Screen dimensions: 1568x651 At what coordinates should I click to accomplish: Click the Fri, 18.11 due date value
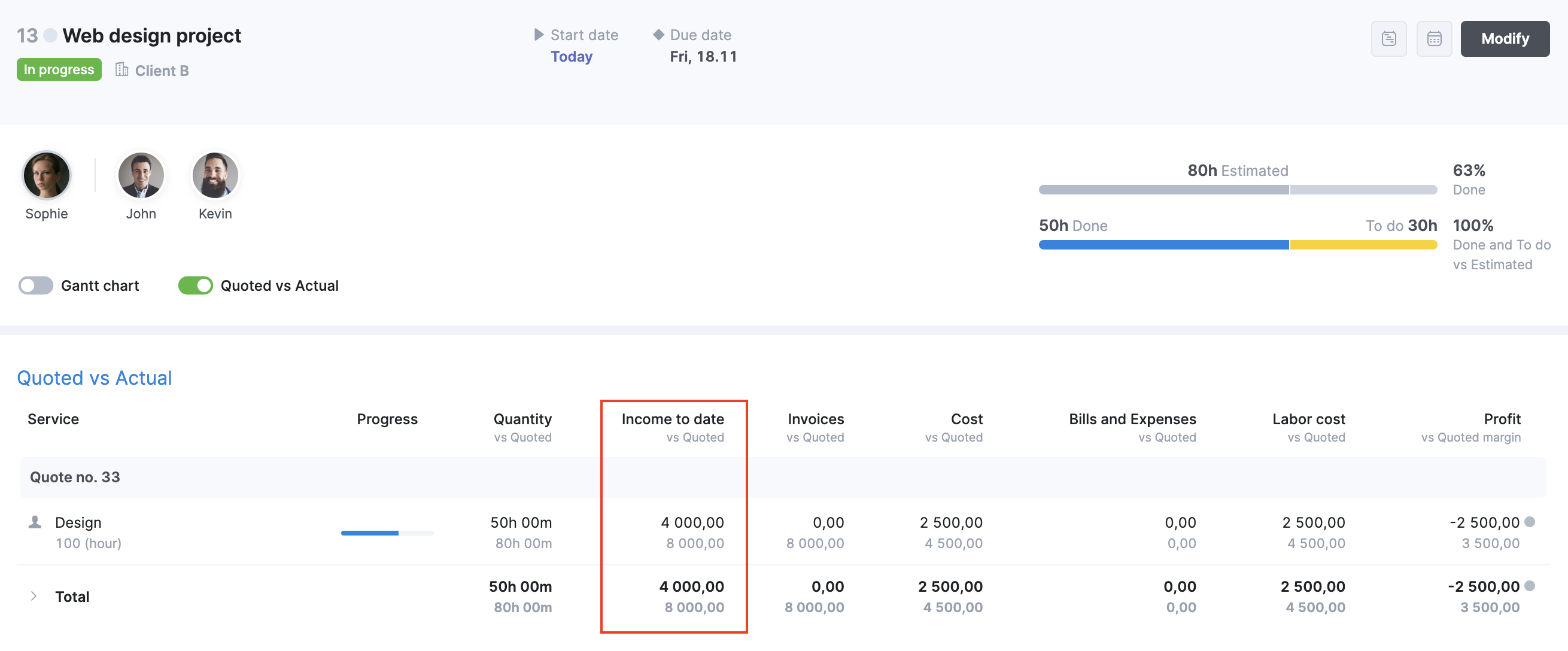point(703,57)
